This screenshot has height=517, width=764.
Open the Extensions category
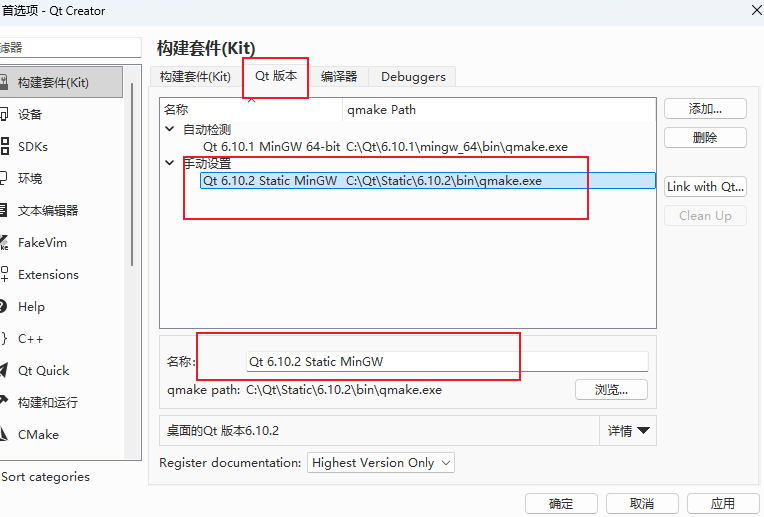(48, 274)
